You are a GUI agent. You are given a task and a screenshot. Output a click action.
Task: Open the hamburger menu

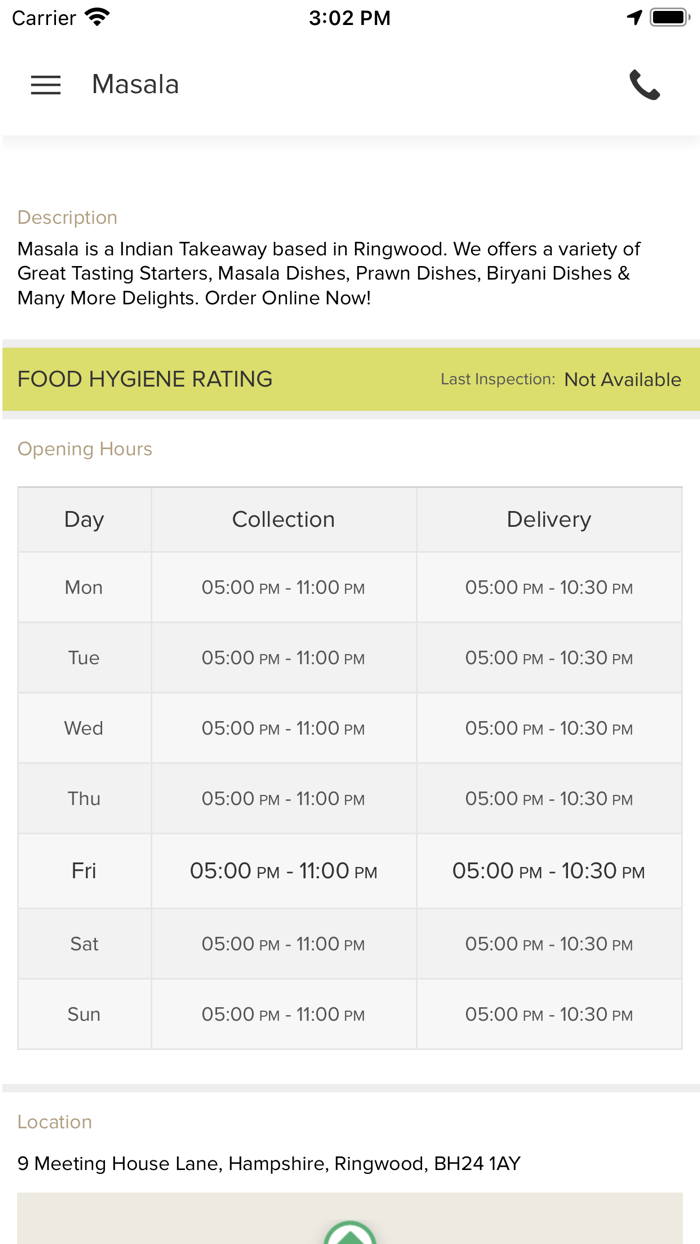[x=46, y=85]
